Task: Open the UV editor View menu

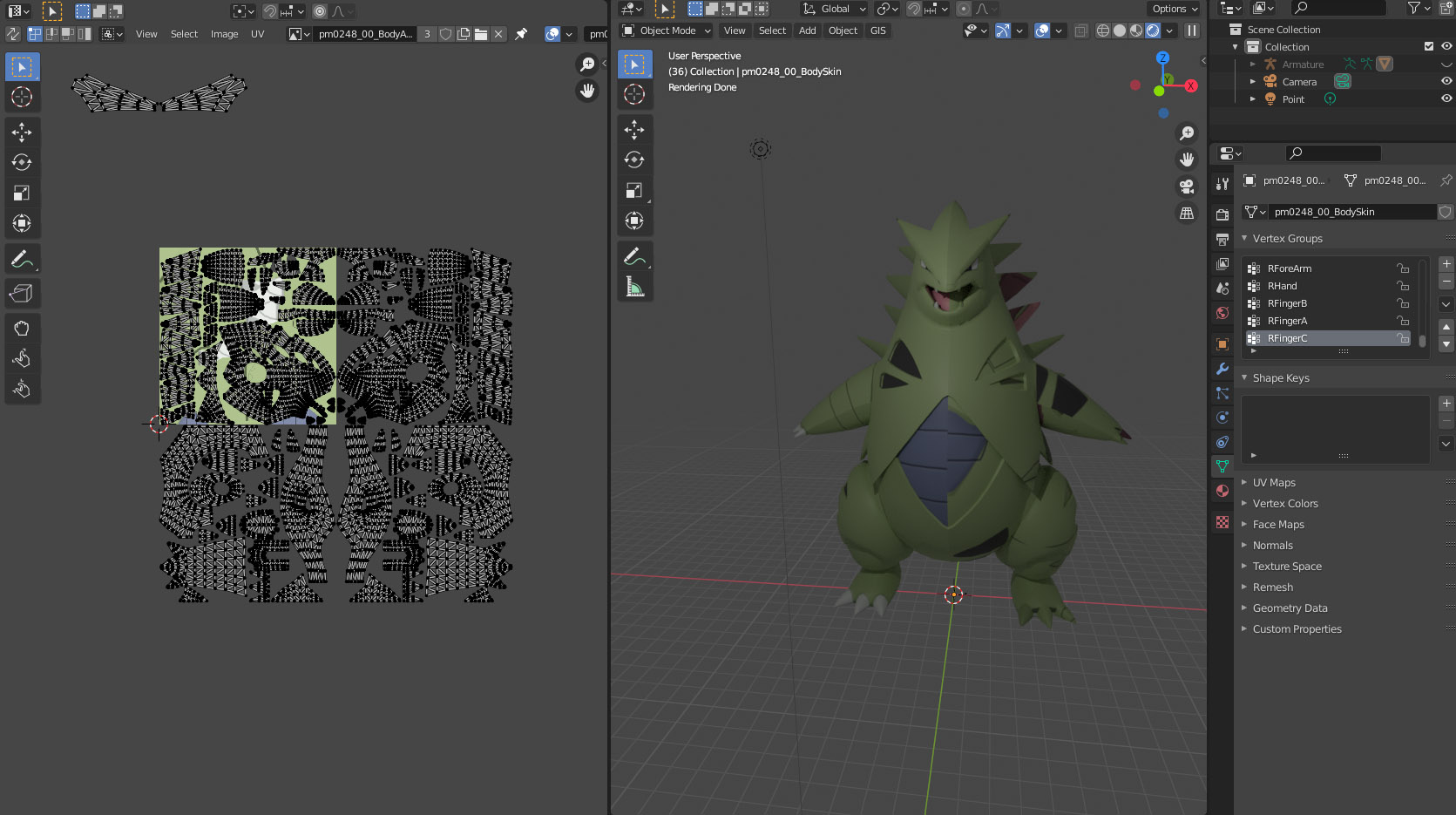Action: [146, 34]
